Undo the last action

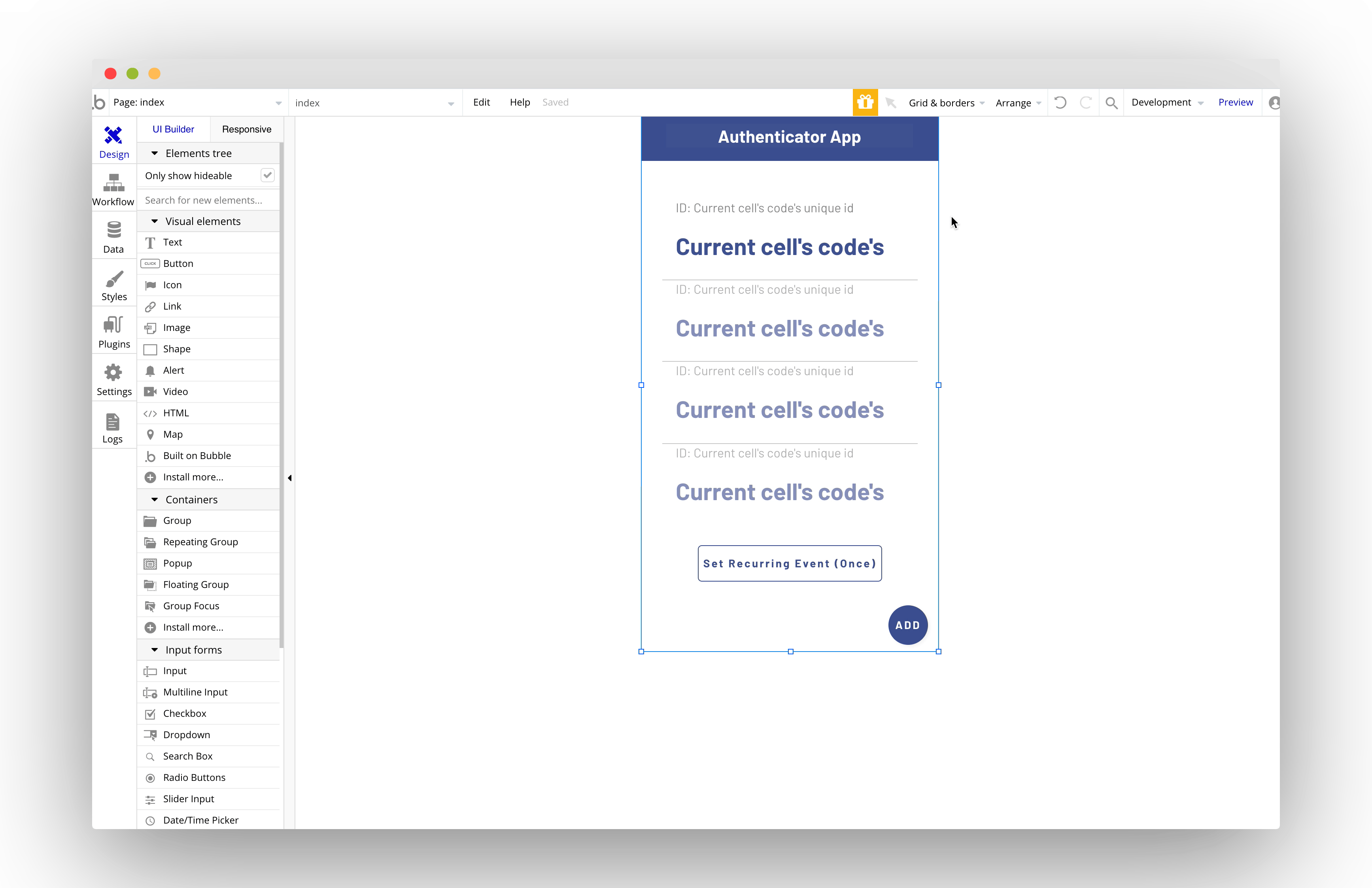(x=1060, y=103)
